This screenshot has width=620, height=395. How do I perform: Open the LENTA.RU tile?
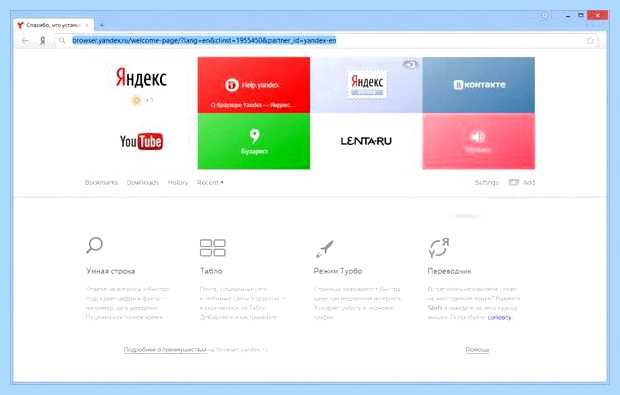(x=366, y=141)
